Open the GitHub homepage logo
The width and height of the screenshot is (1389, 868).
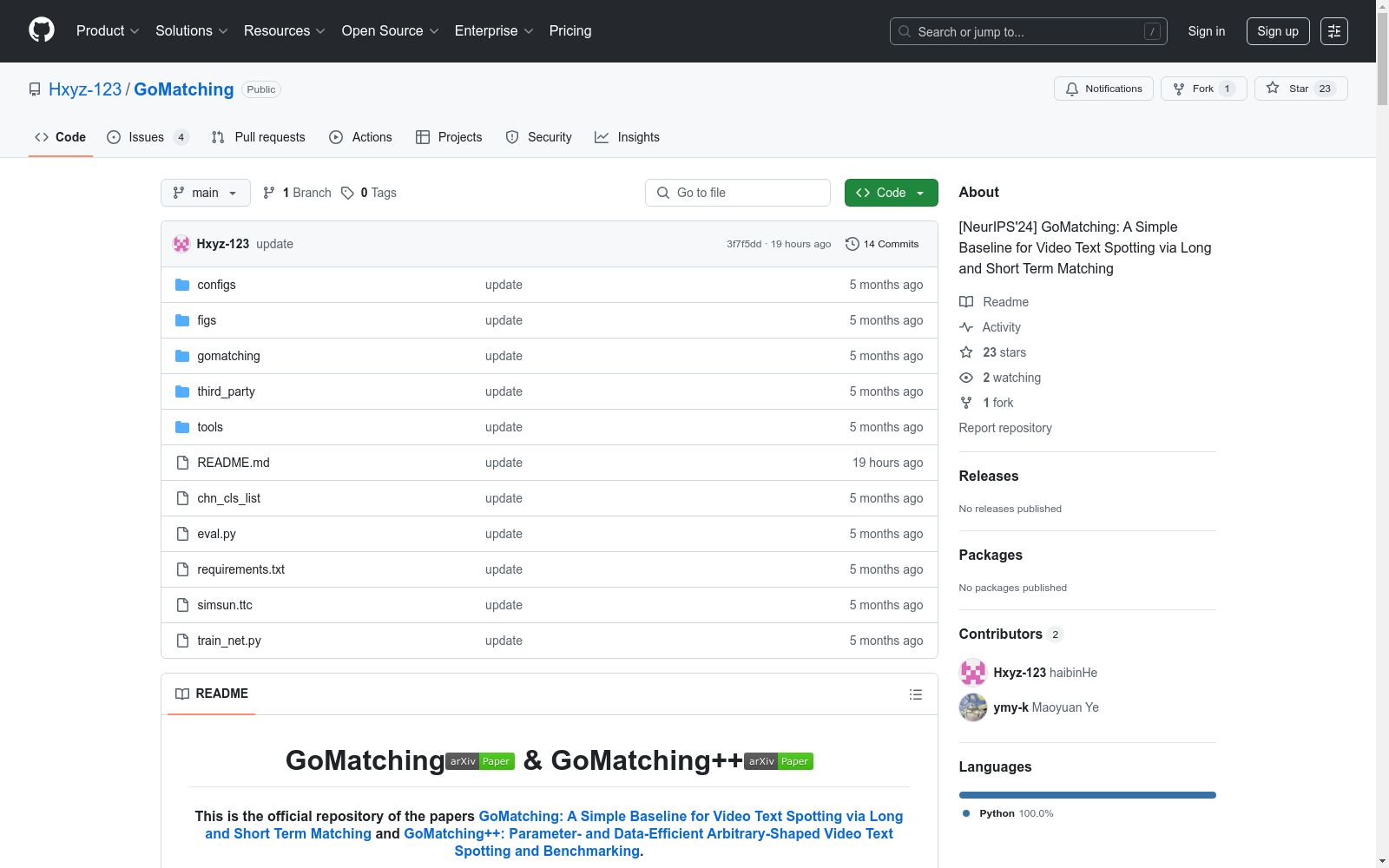pyautogui.click(x=42, y=30)
